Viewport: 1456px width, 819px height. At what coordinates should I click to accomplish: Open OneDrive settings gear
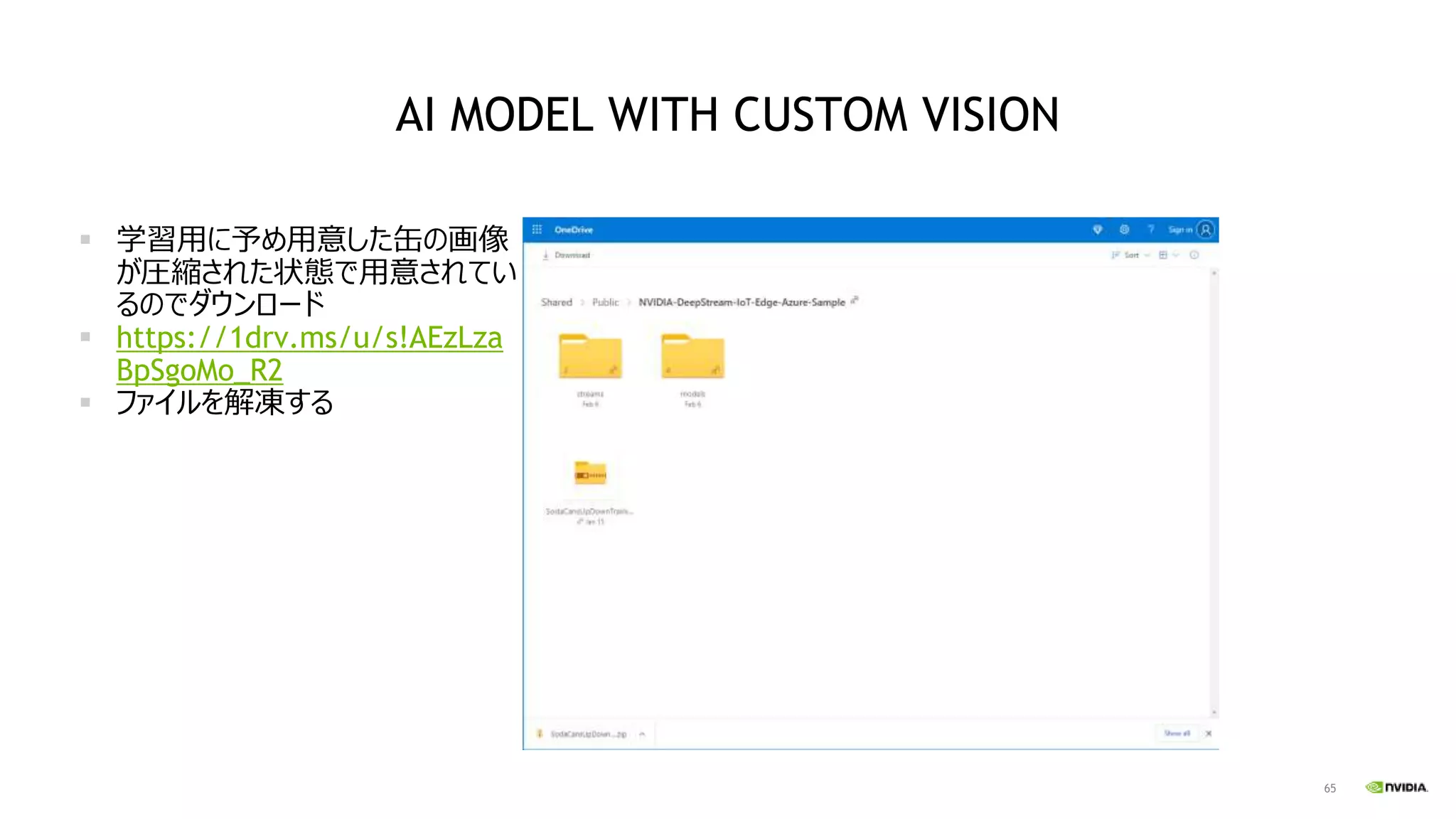(x=1124, y=230)
